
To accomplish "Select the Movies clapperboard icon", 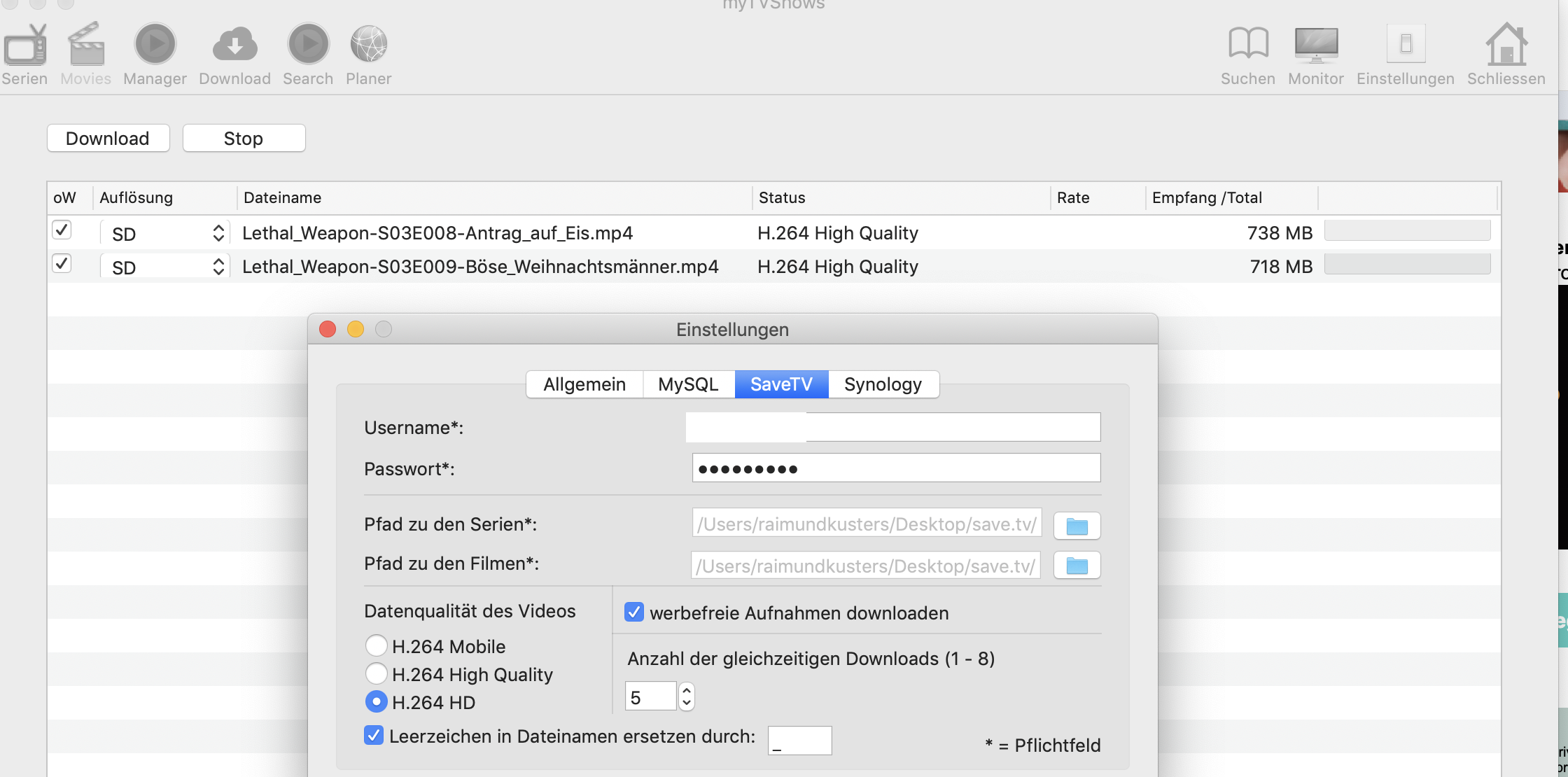I will 85,45.
